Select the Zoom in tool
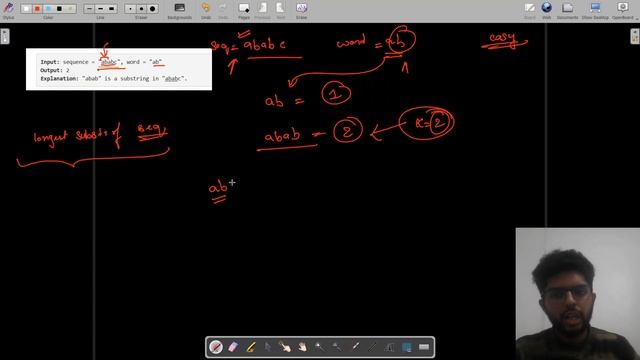640x360 pixels. pyautogui.click(x=320, y=347)
